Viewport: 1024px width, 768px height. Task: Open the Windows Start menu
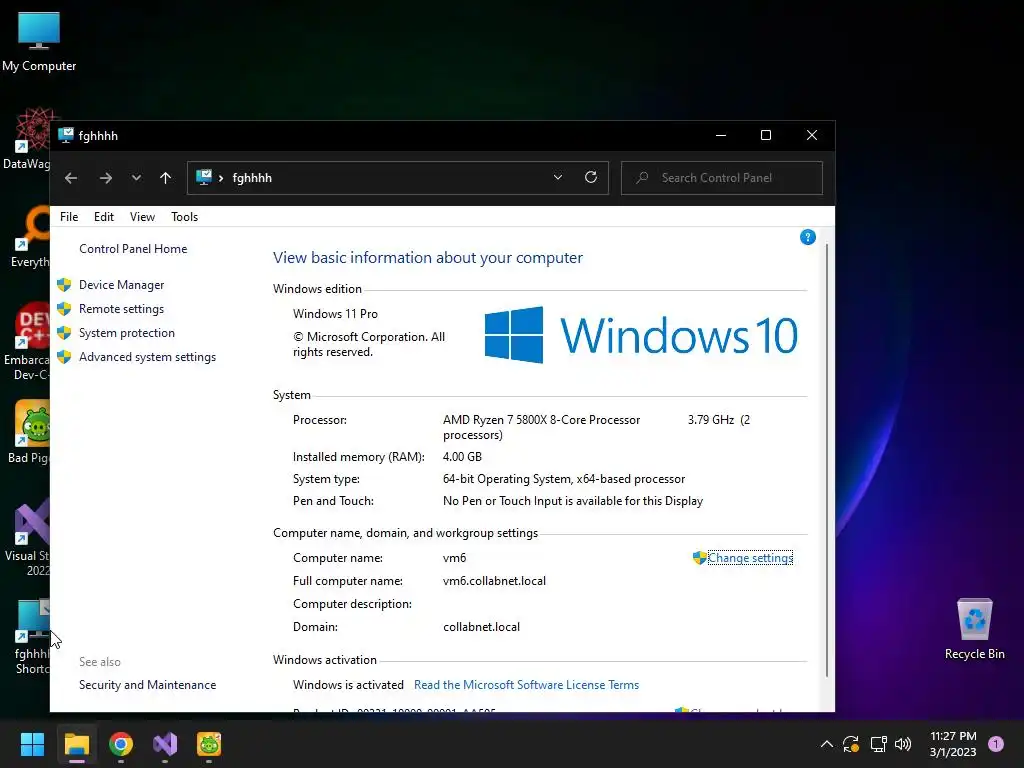click(32, 744)
